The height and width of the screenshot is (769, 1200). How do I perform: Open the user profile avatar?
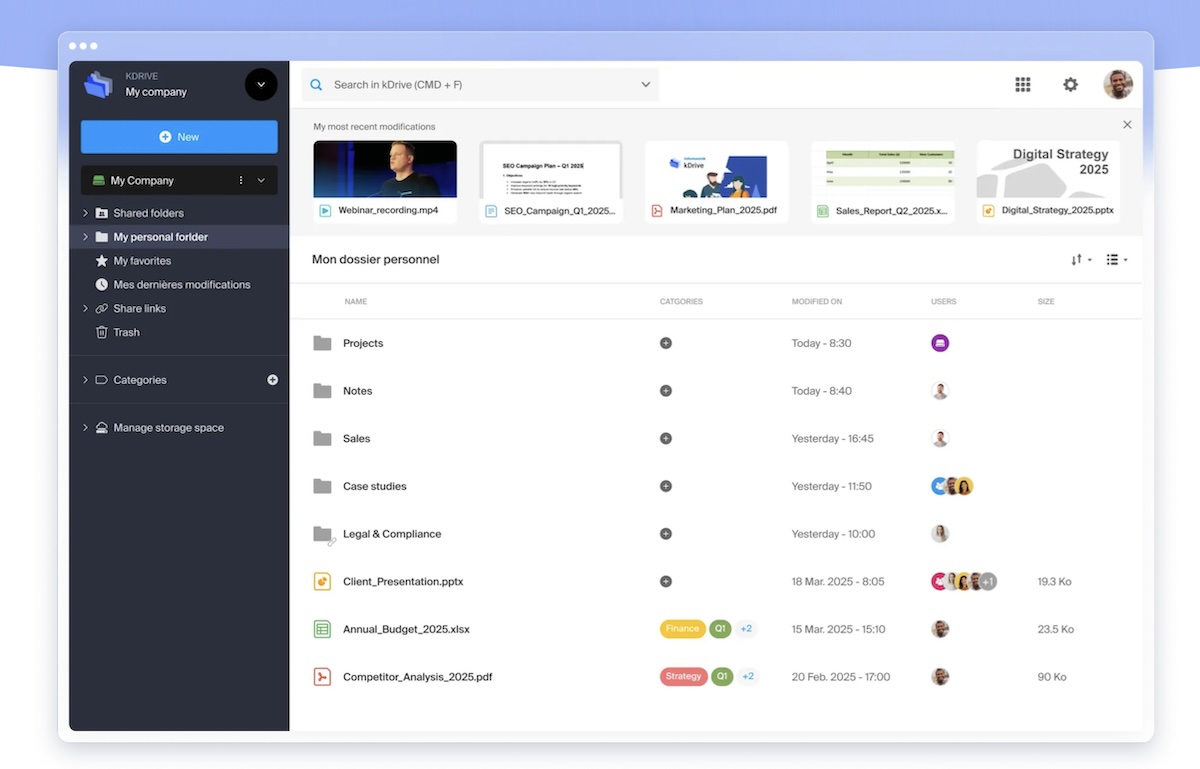[1118, 85]
